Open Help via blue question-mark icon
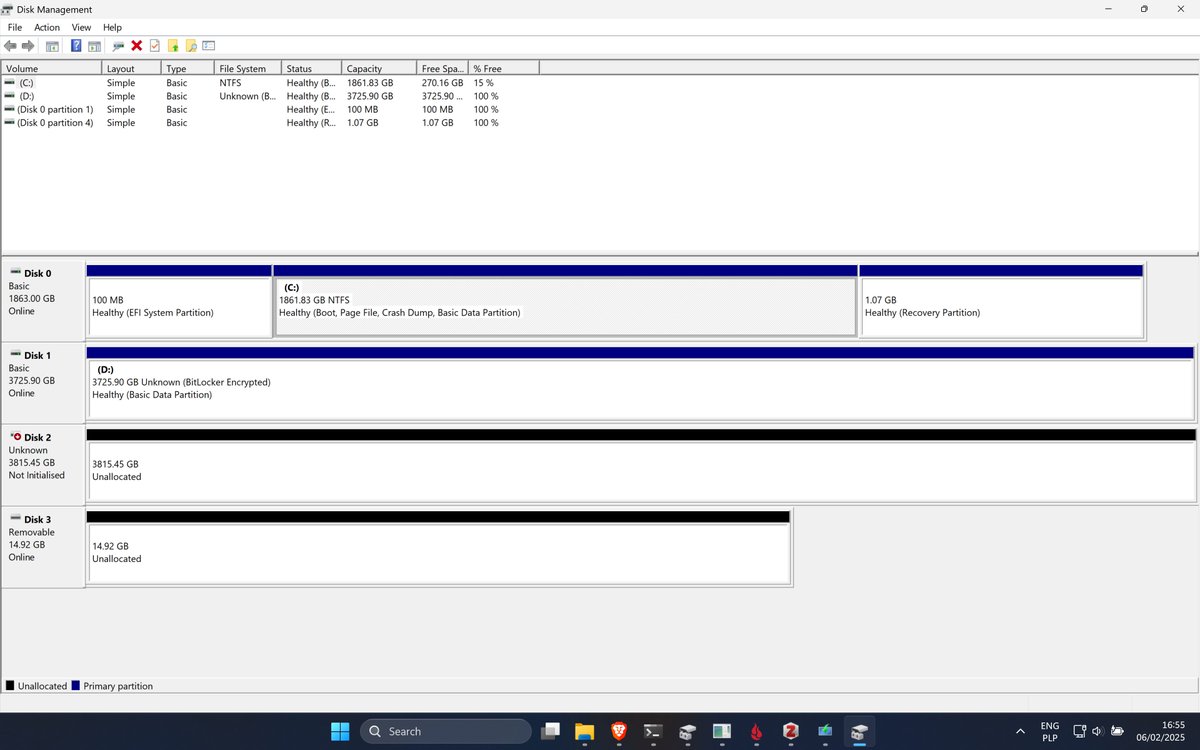 pyautogui.click(x=76, y=46)
